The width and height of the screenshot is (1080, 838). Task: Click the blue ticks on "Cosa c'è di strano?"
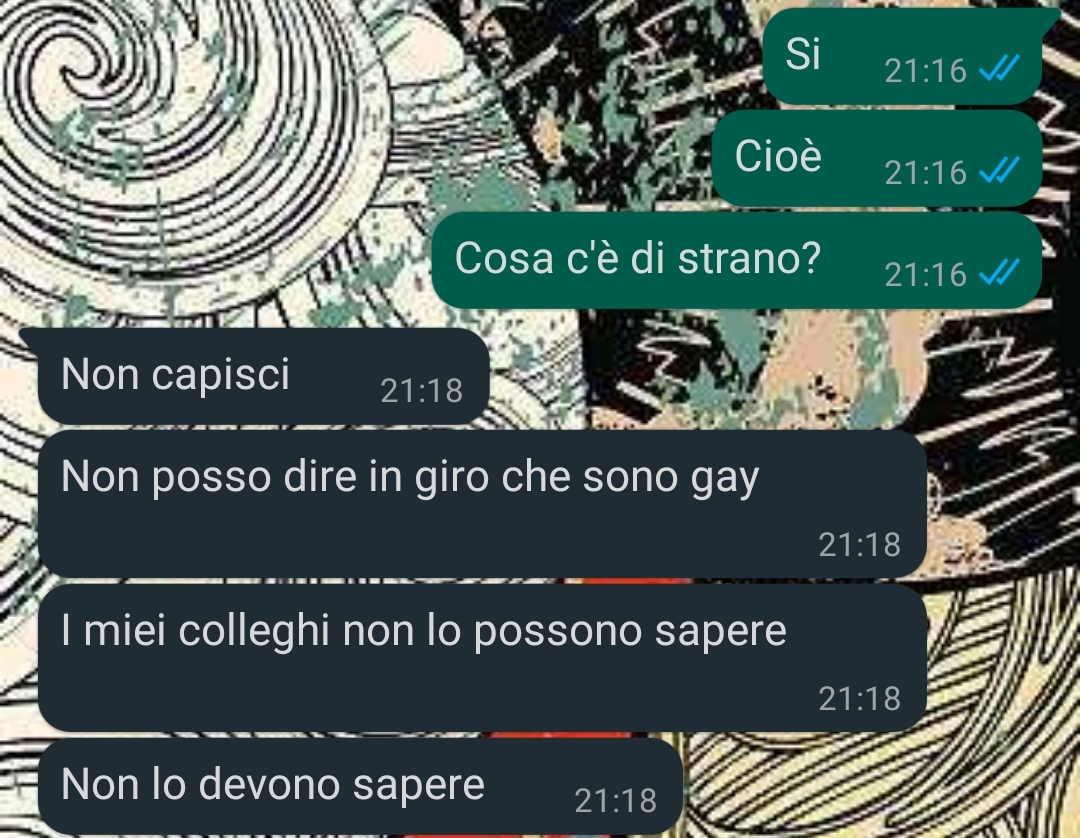pos(999,272)
